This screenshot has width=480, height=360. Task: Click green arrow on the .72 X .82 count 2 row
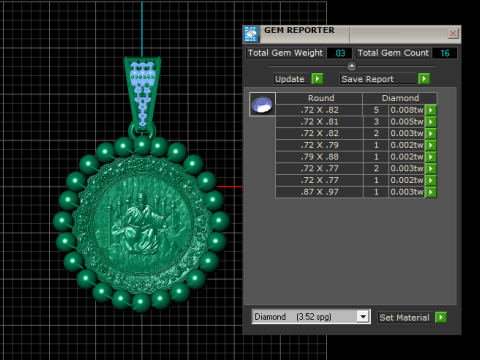point(431,133)
